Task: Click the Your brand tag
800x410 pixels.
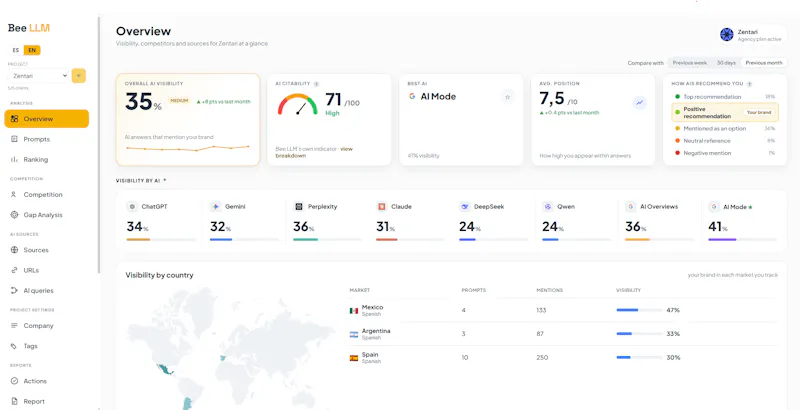Action: 759,112
